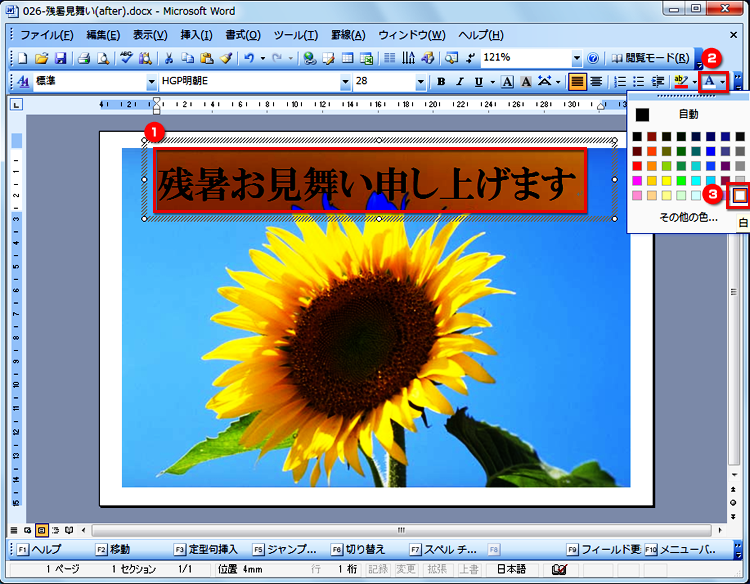Toggle 上書 overwrite mode indicator
The height and width of the screenshot is (584, 750).
click(x=469, y=569)
